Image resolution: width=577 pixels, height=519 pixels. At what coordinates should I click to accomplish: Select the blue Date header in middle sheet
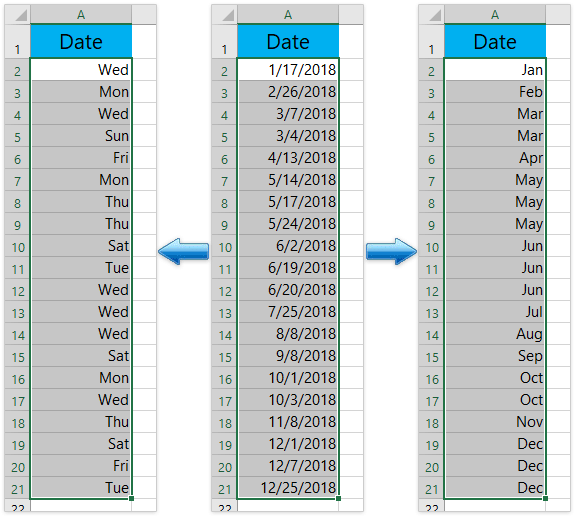coord(288,41)
